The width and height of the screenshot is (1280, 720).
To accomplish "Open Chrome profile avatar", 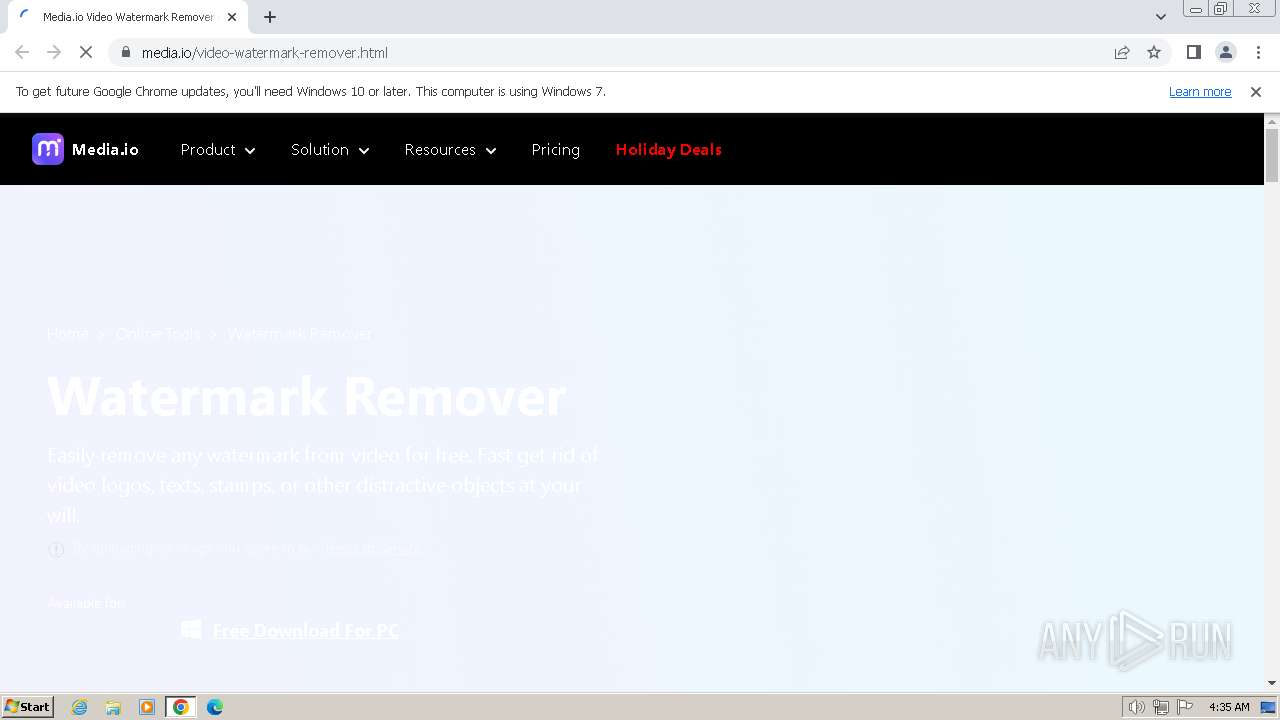I will point(1225,52).
